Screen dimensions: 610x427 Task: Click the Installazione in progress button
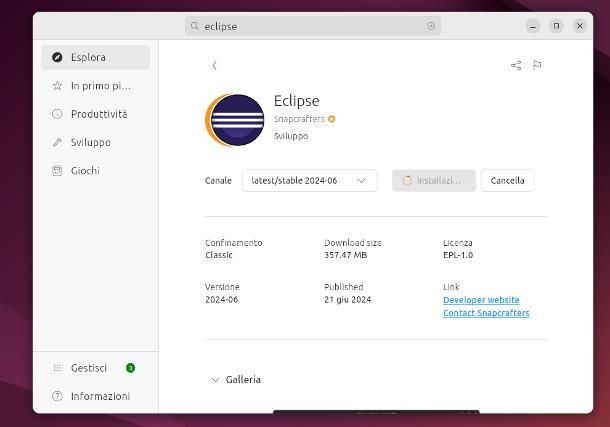click(x=434, y=180)
